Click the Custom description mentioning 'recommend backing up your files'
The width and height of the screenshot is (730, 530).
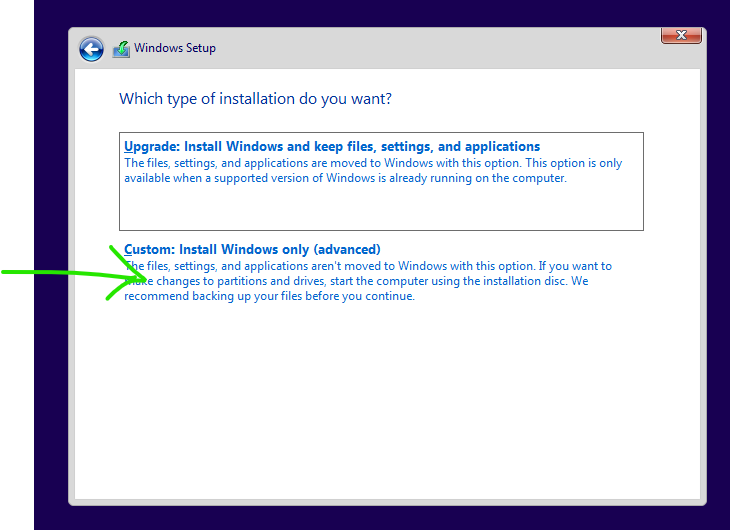point(368,281)
